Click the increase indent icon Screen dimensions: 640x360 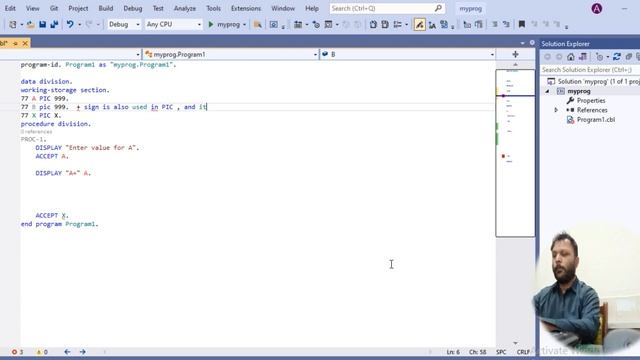506,24
